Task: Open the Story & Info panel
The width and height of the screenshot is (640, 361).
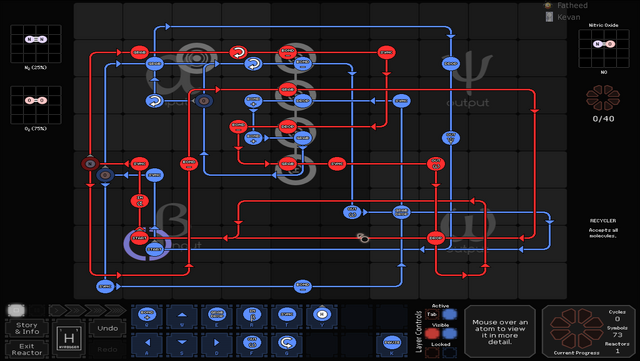Action: tap(27, 328)
